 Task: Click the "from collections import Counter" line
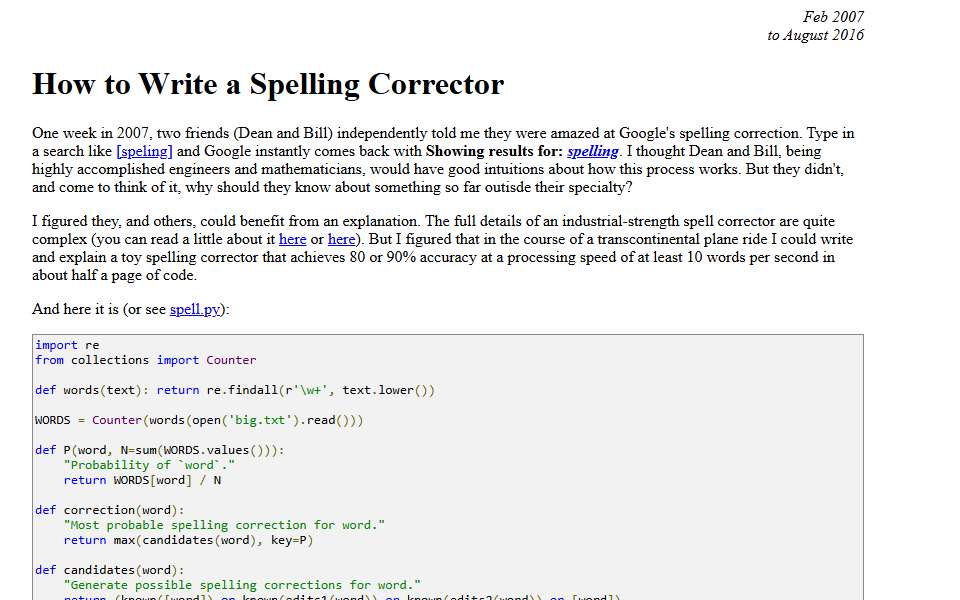(x=145, y=360)
